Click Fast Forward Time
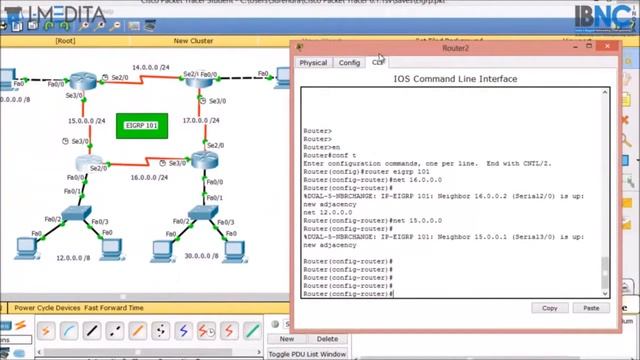 [113, 308]
